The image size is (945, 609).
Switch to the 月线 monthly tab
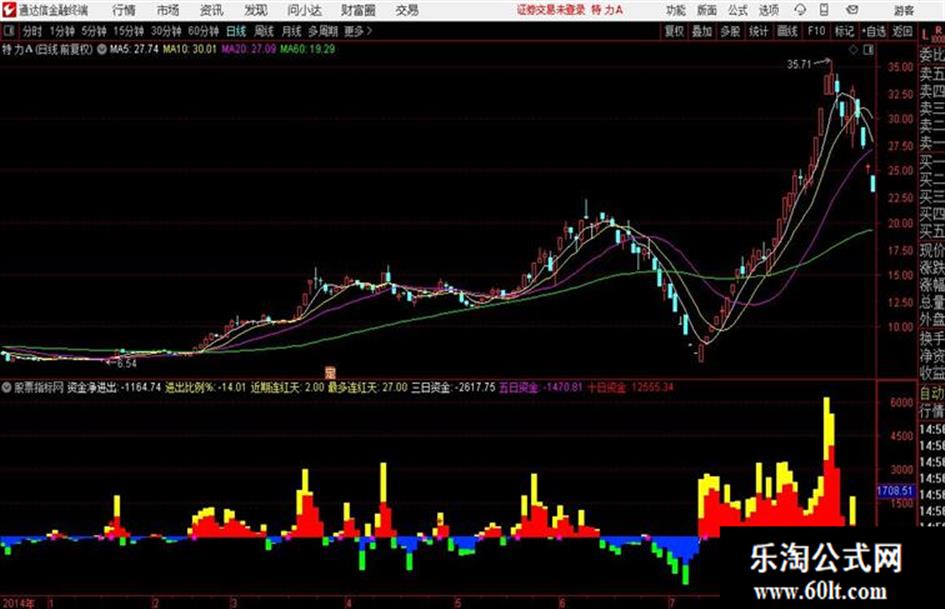click(x=292, y=31)
